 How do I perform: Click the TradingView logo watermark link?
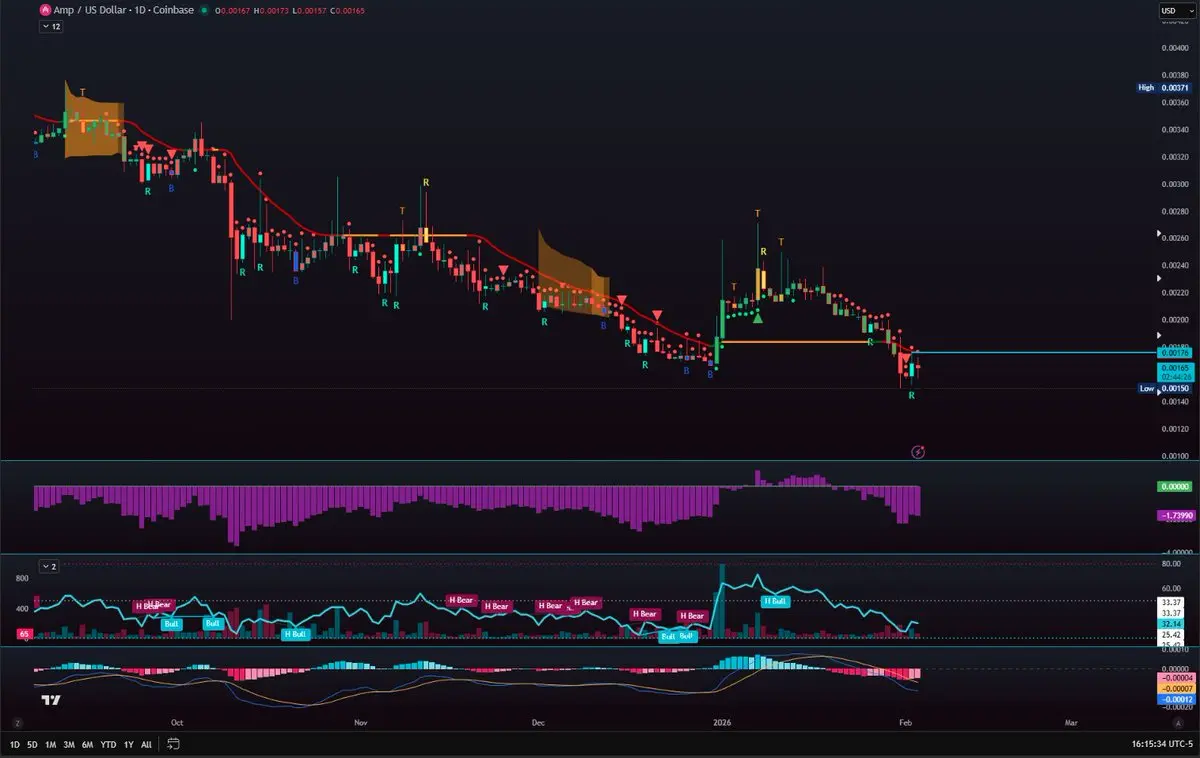coord(53,701)
